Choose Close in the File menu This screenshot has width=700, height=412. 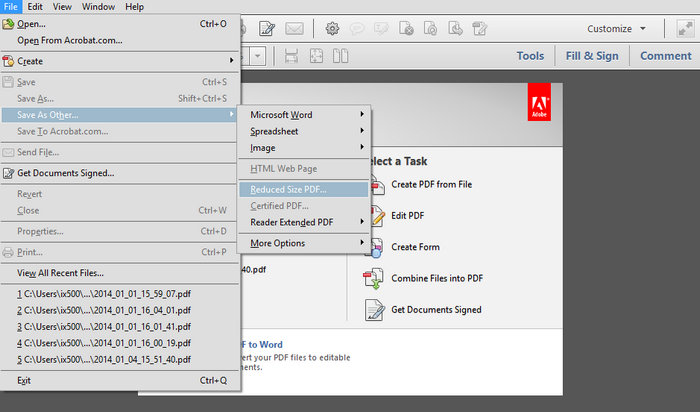pyautogui.click(x=120, y=210)
